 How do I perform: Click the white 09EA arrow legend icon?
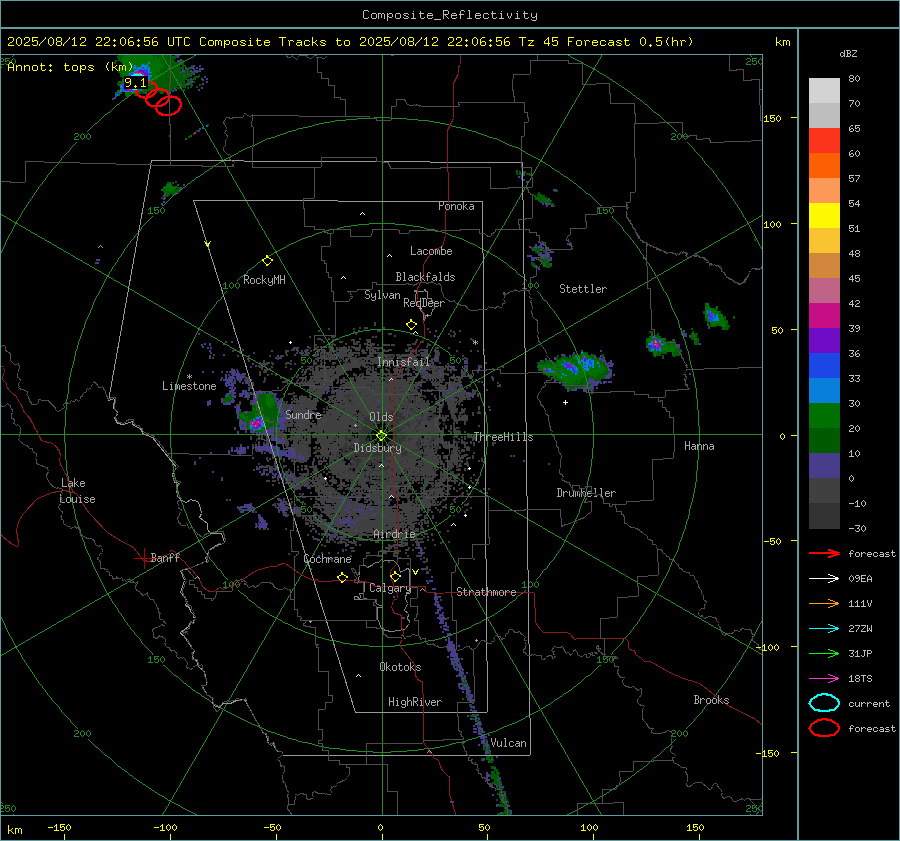pos(824,579)
